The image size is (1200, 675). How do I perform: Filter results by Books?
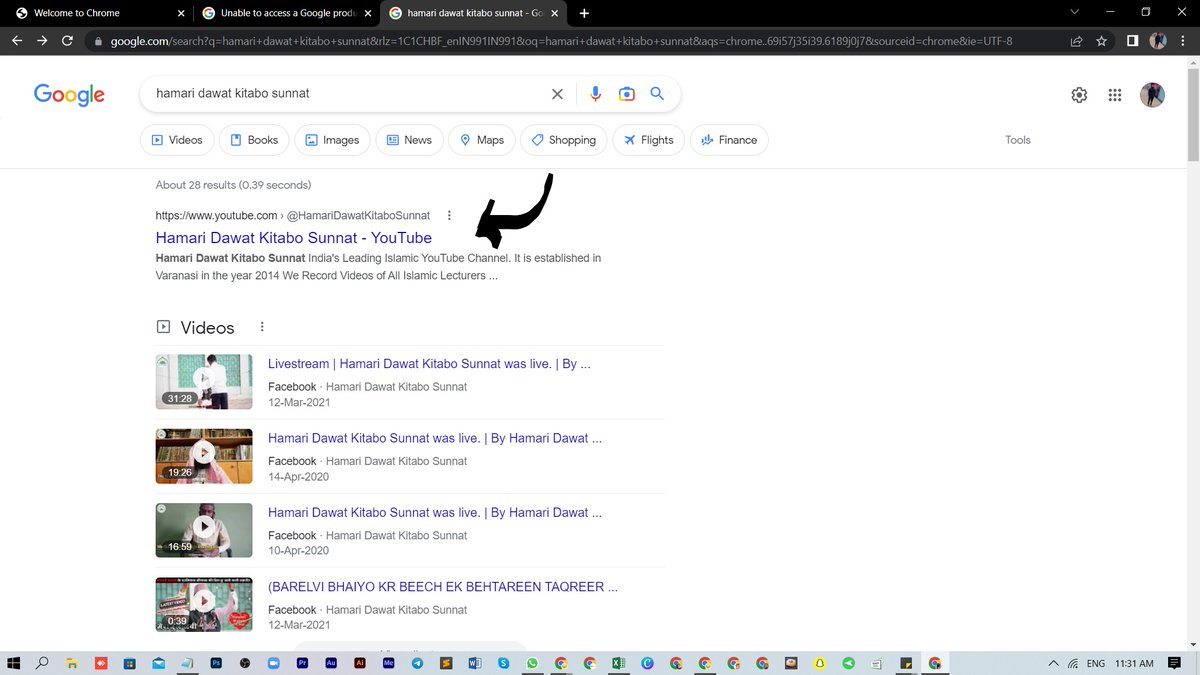(254, 140)
